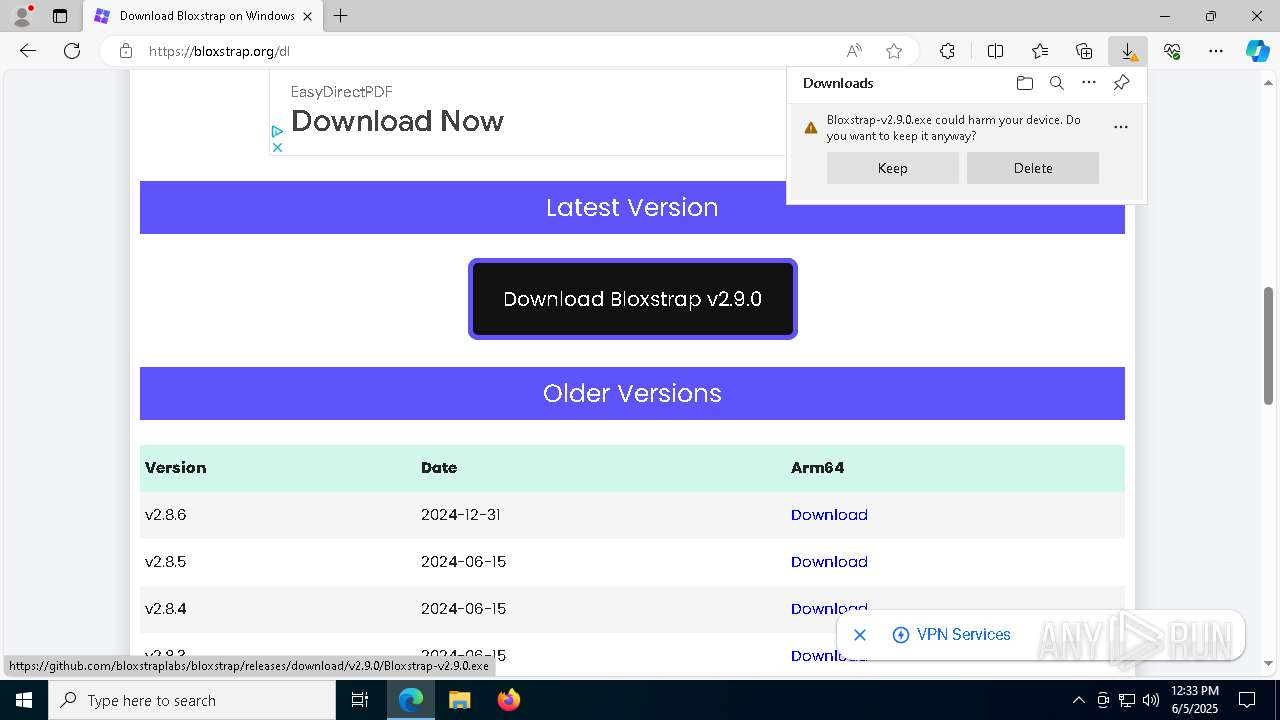
Task: Add this page to favorites
Action: pos(894,51)
